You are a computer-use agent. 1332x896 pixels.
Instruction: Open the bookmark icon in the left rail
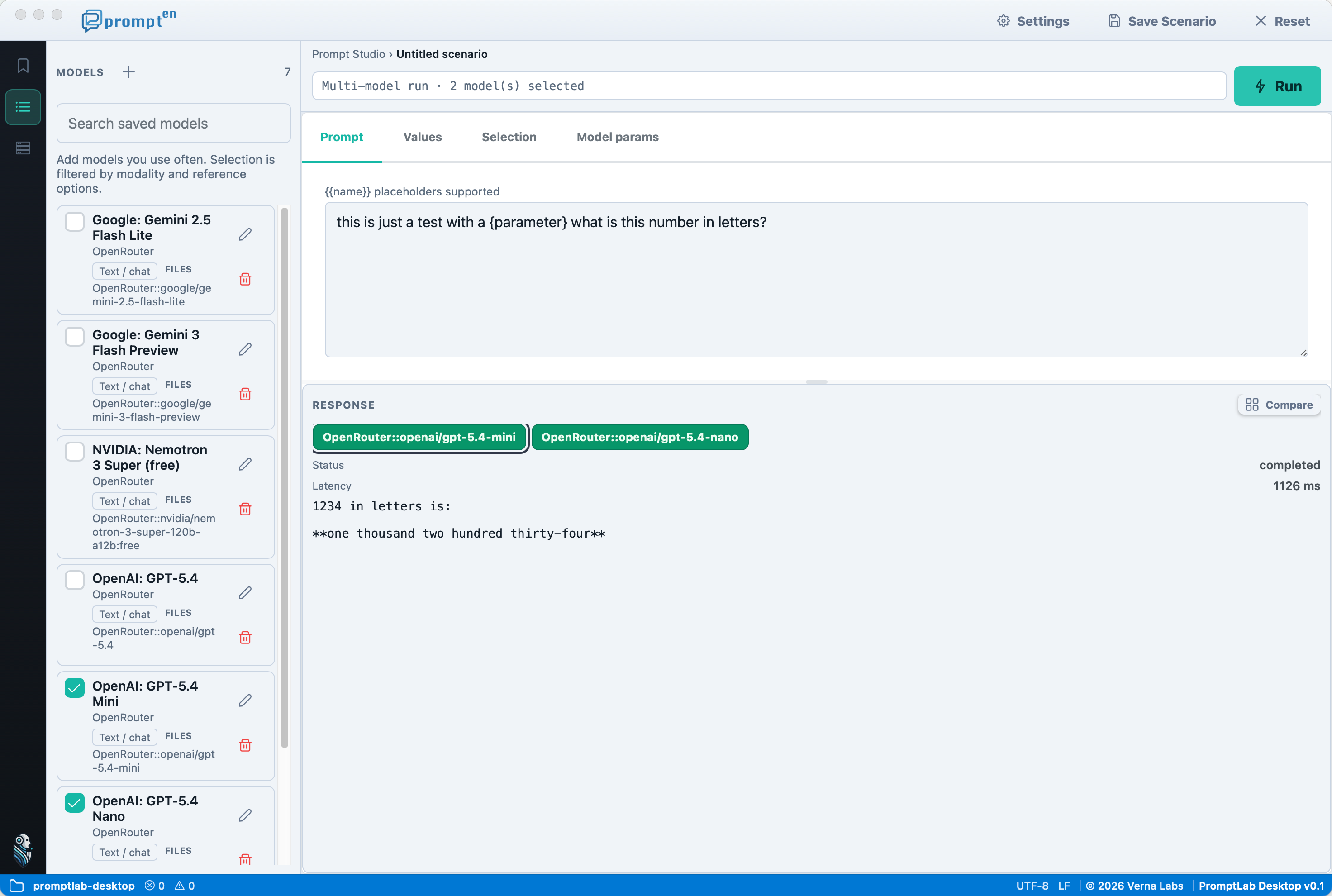coord(23,66)
